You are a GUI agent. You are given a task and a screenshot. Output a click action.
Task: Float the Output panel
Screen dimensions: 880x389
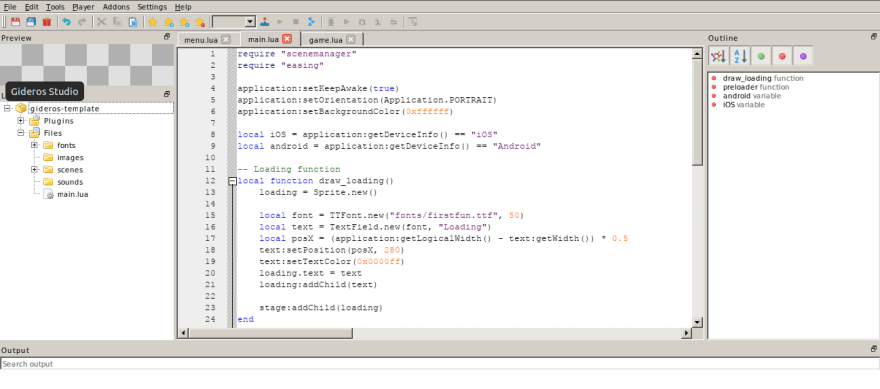coord(873,349)
